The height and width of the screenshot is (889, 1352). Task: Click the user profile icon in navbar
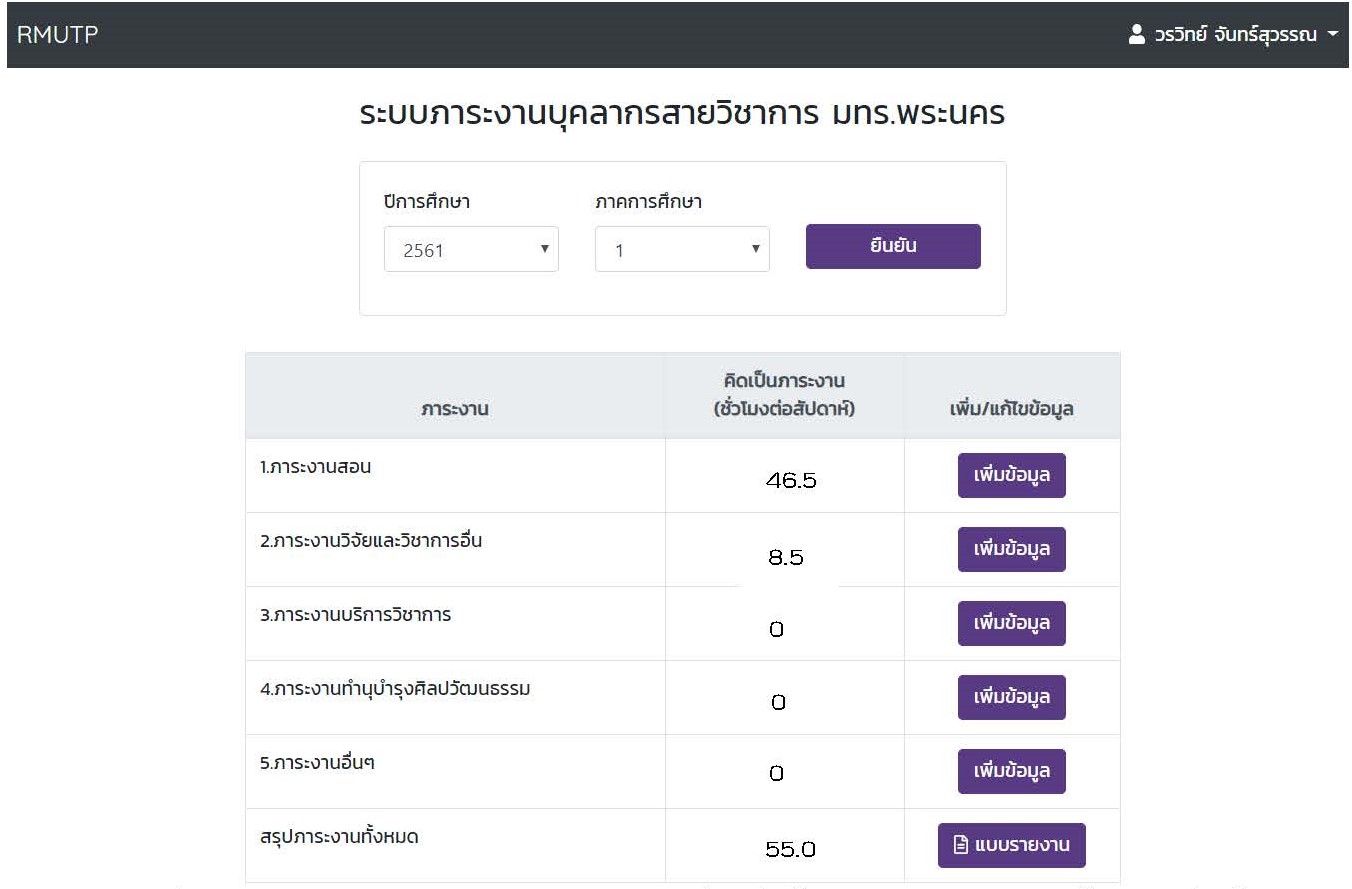(x=1136, y=35)
